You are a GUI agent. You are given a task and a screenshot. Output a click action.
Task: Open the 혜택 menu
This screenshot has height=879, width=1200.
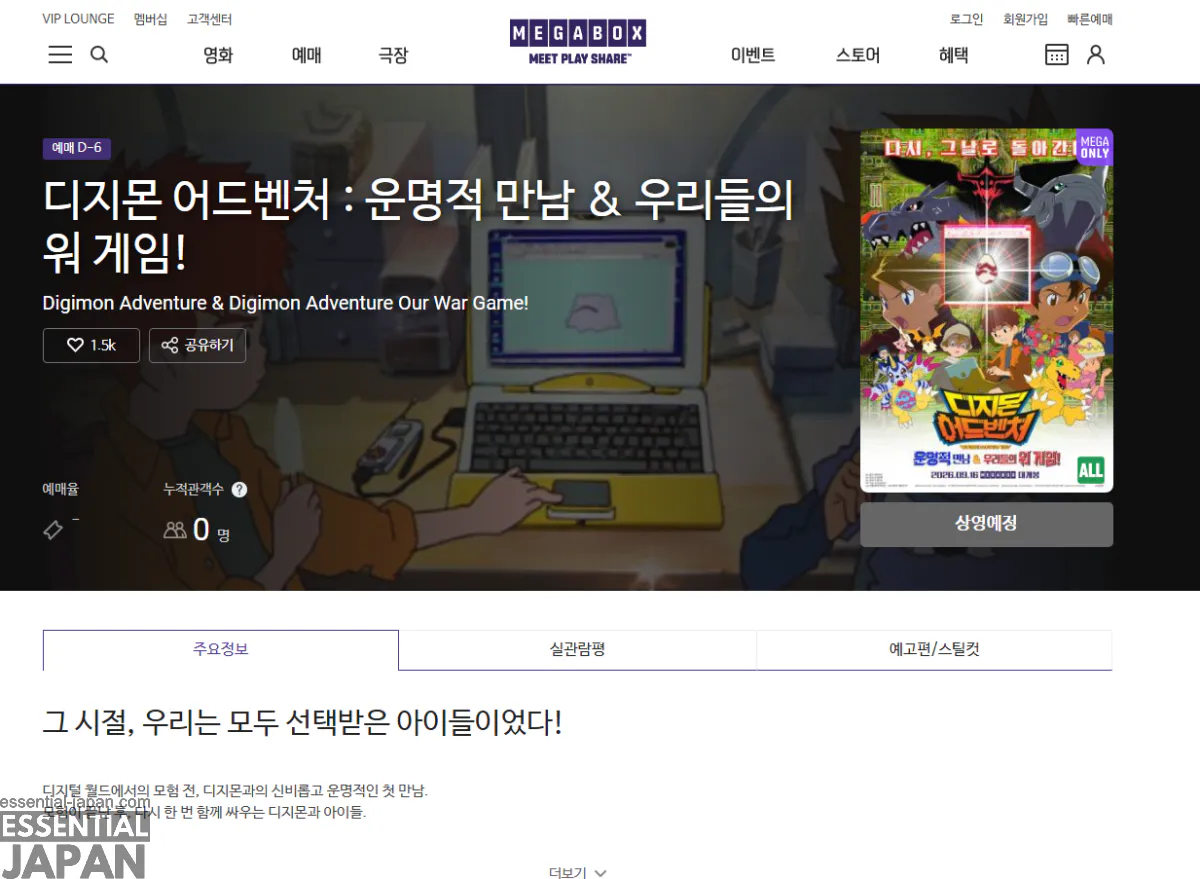click(953, 56)
